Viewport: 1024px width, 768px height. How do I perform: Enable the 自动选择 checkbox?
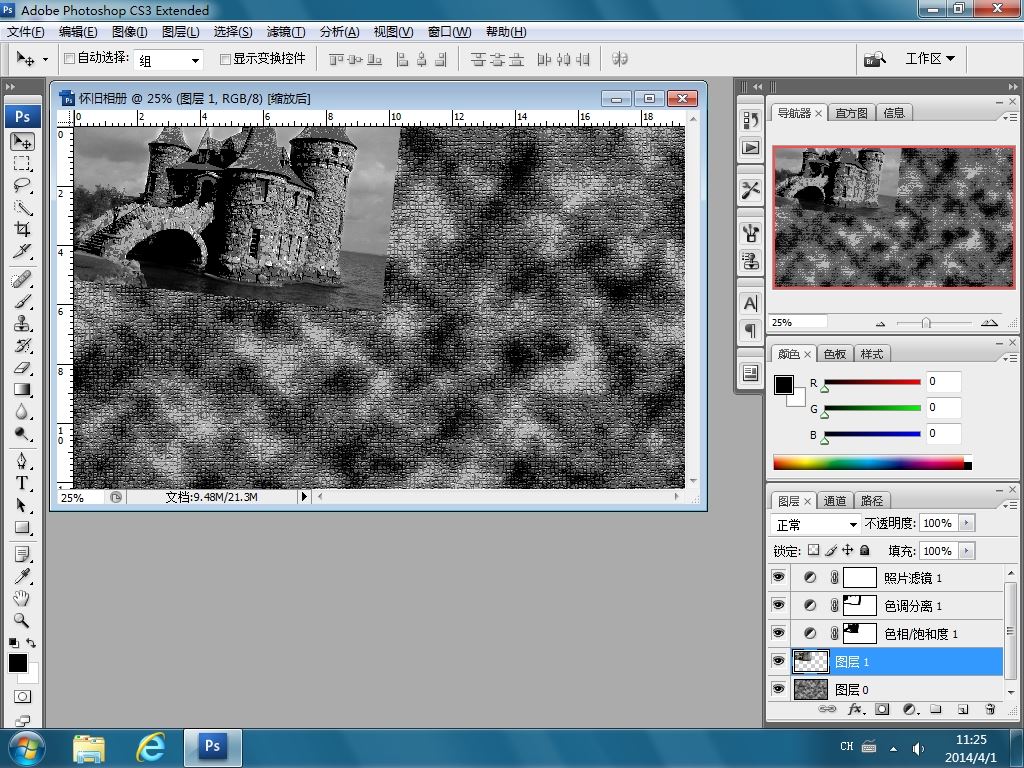70,59
